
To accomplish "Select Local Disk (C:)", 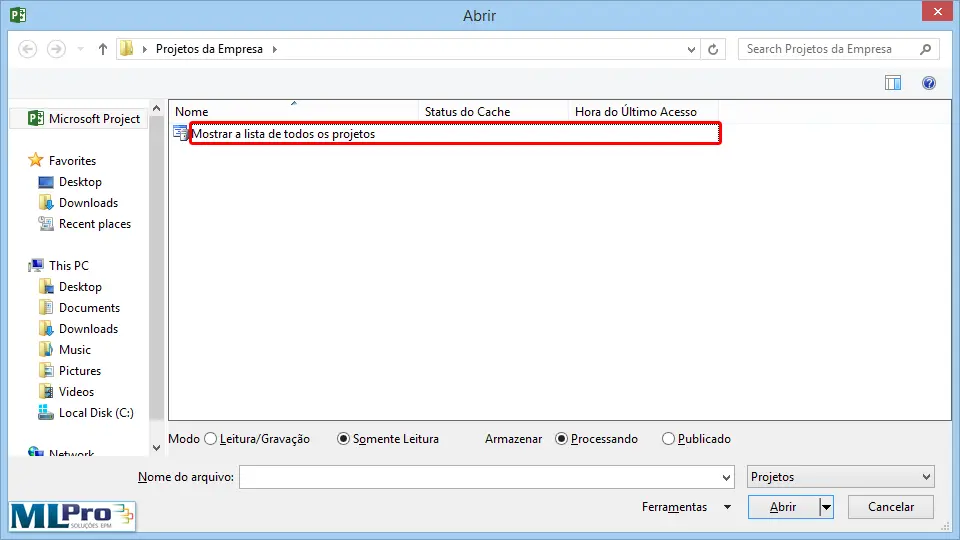I will tap(86, 413).
